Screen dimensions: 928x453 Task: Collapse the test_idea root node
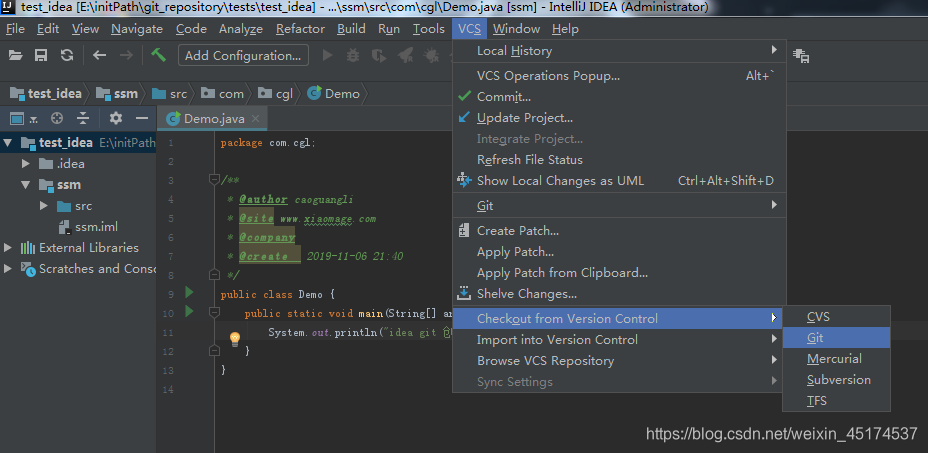pyautogui.click(x=8, y=143)
